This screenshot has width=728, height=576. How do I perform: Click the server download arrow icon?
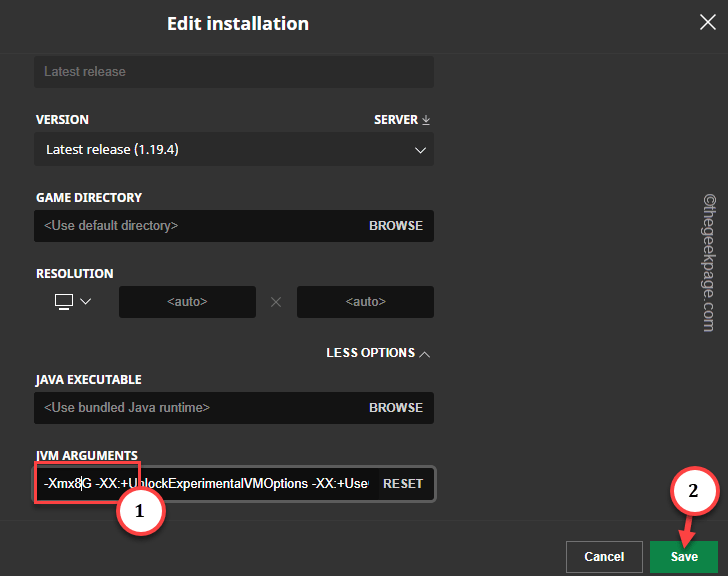426,120
